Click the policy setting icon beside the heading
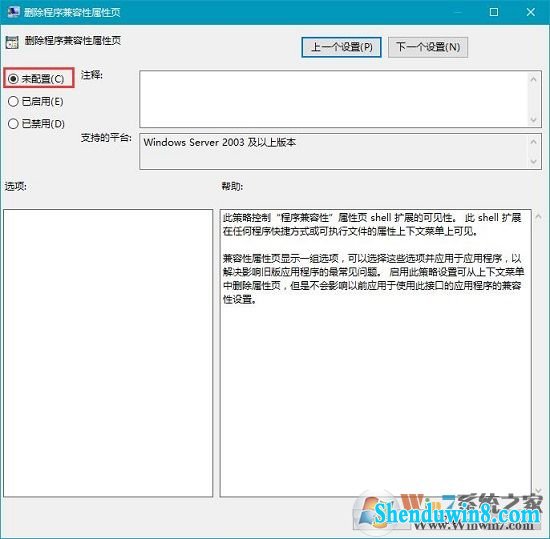550x539 pixels. pos(12,42)
